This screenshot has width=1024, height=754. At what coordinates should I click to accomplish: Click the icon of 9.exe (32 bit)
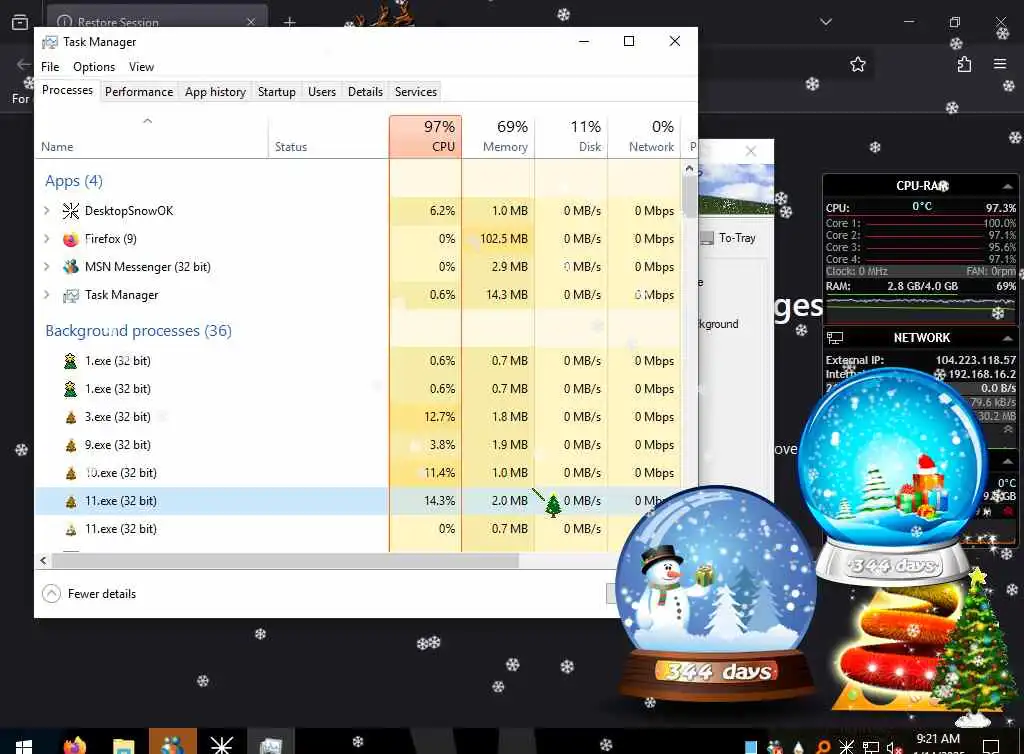[x=71, y=445]
